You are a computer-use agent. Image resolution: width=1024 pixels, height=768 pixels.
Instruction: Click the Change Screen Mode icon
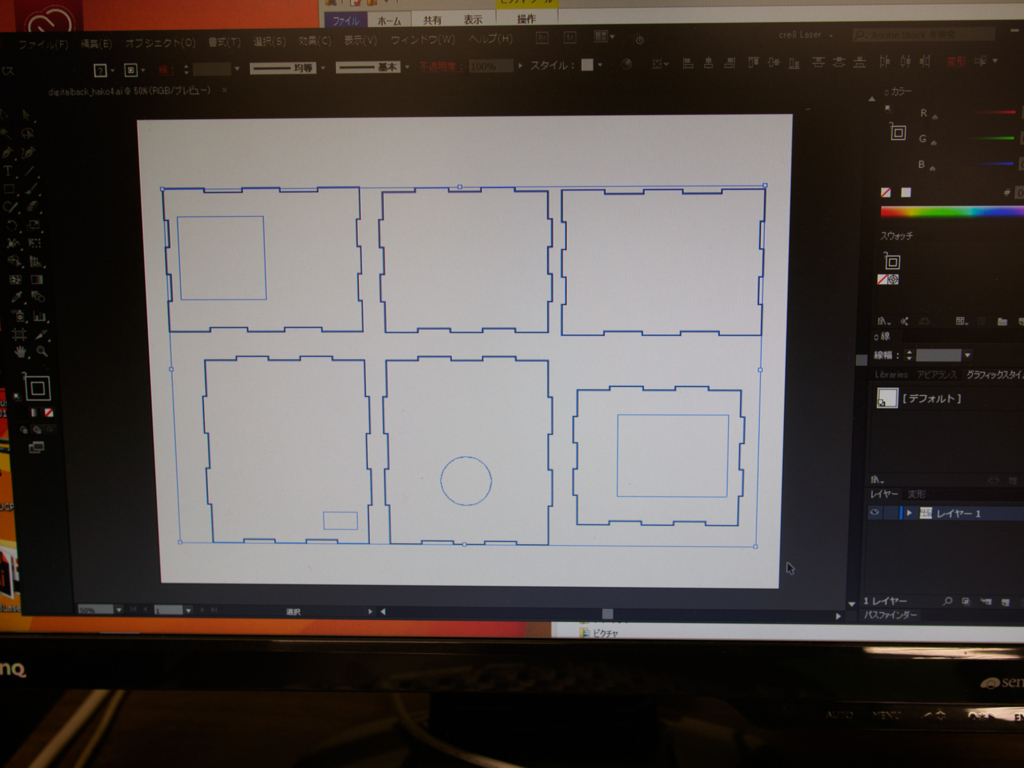pyautogui.click(x=37, y=447)
